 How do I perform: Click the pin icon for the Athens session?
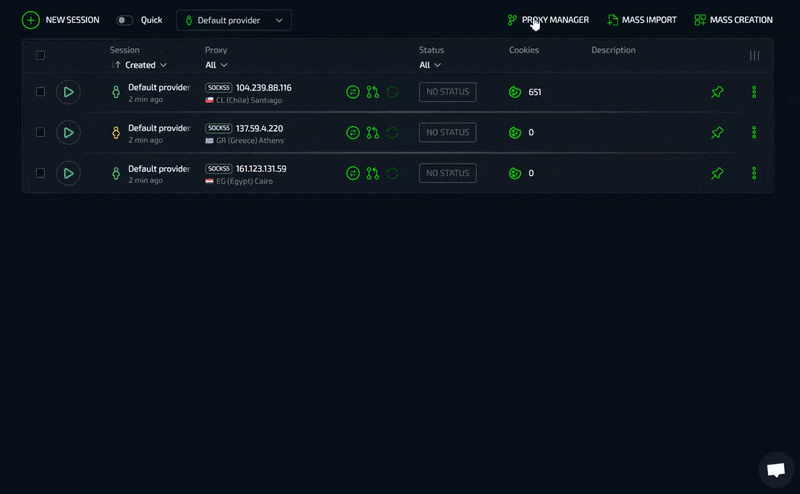[717, 132]
